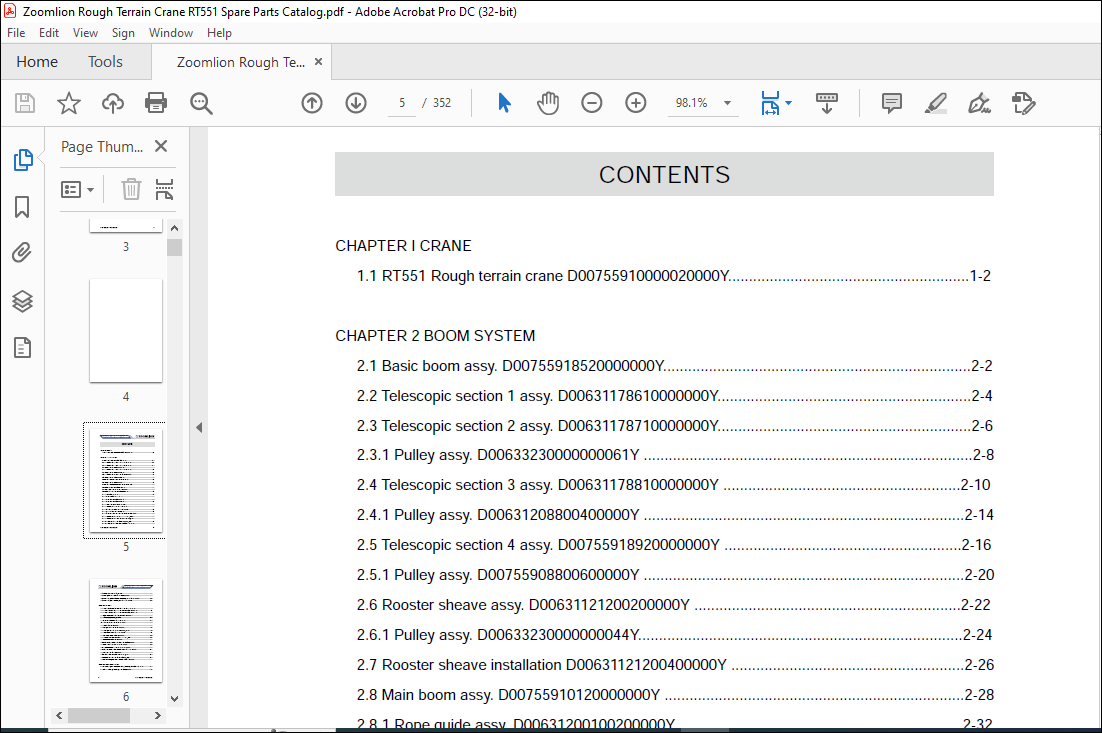Click the print pages icon in thumbnails panel
The height and width of the screenshot is (733, 1102).
pyautogui.click(x=164, y=189)
